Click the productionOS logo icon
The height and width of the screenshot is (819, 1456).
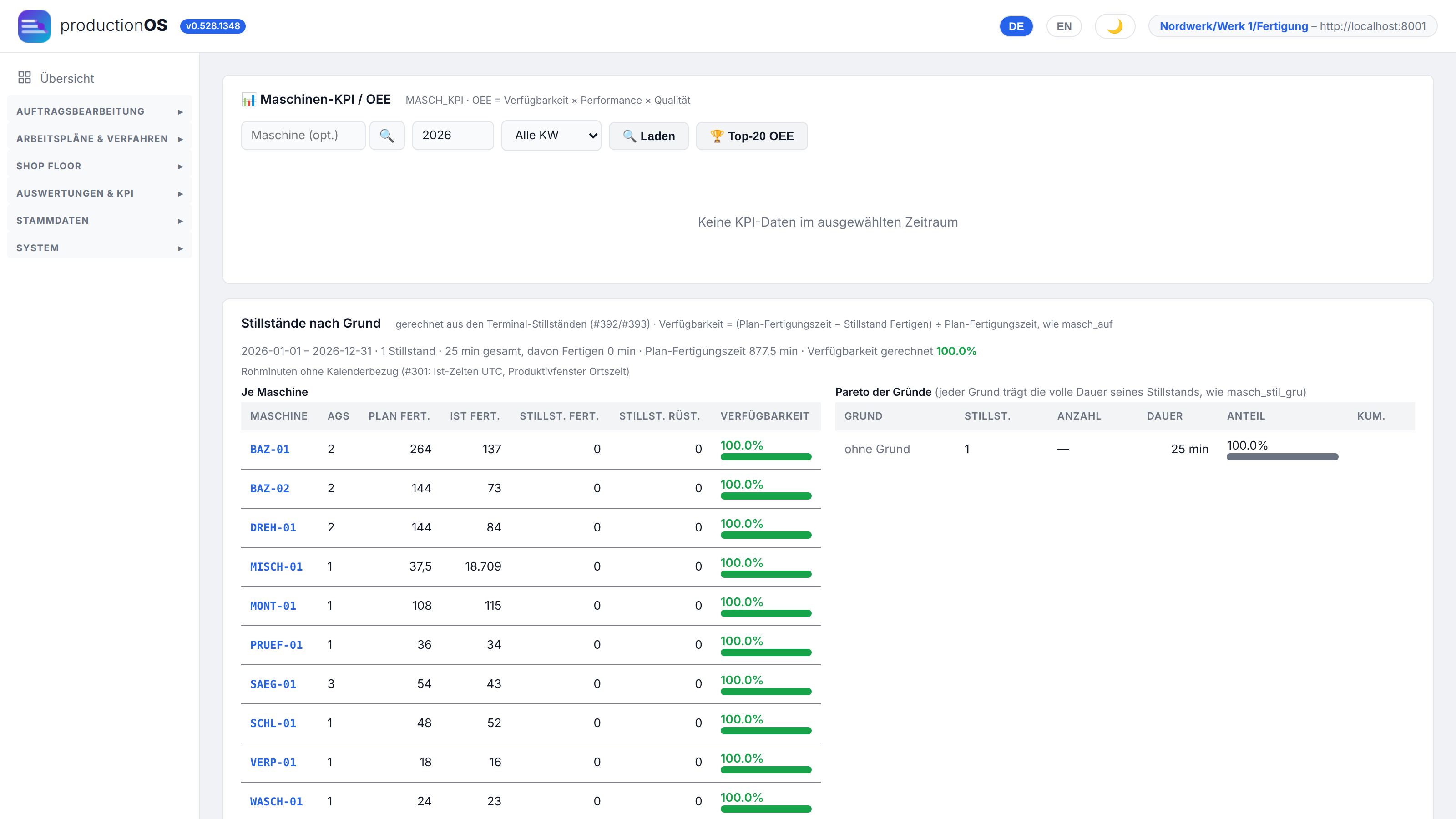35,26
